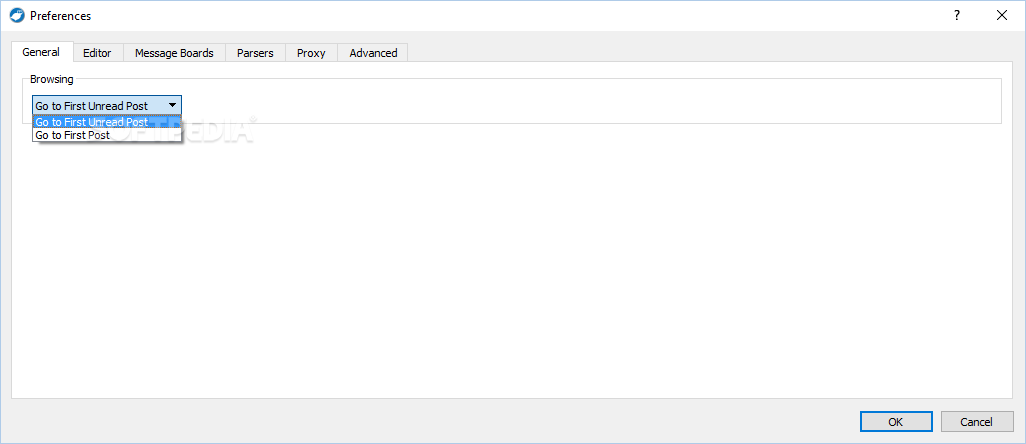Collapse the Browsing combo box
The image size is (1026, 444).
pyautogui.click(x=107, y=105)
